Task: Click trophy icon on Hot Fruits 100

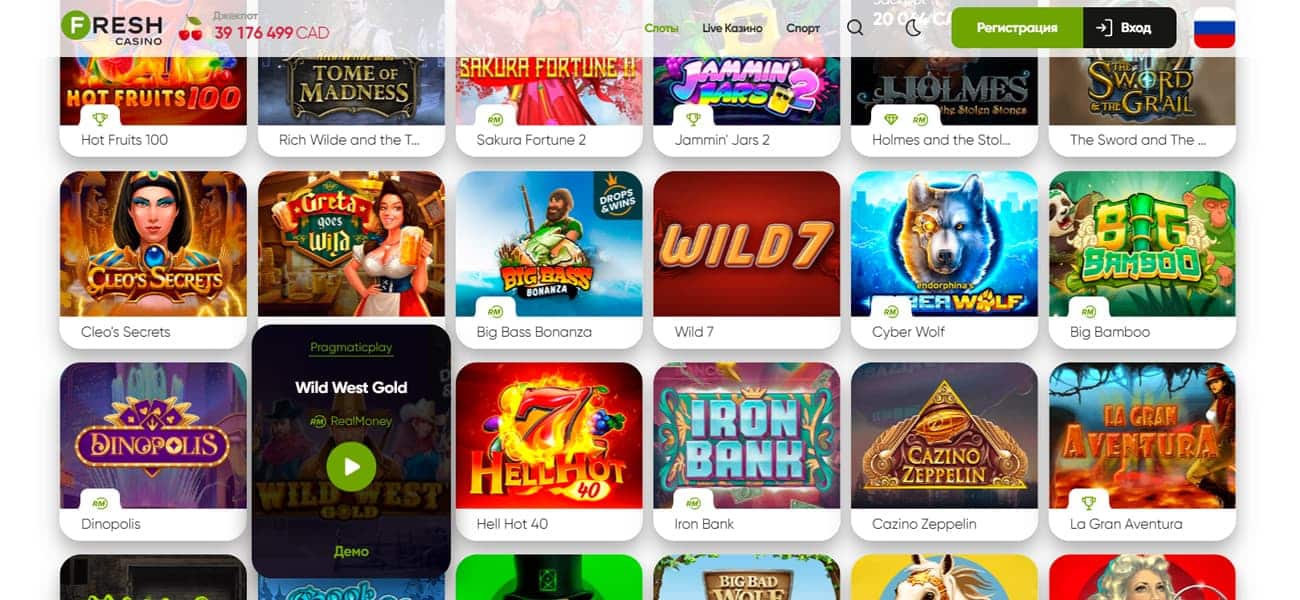Action: pyautogui.click(x=100, y=119)
